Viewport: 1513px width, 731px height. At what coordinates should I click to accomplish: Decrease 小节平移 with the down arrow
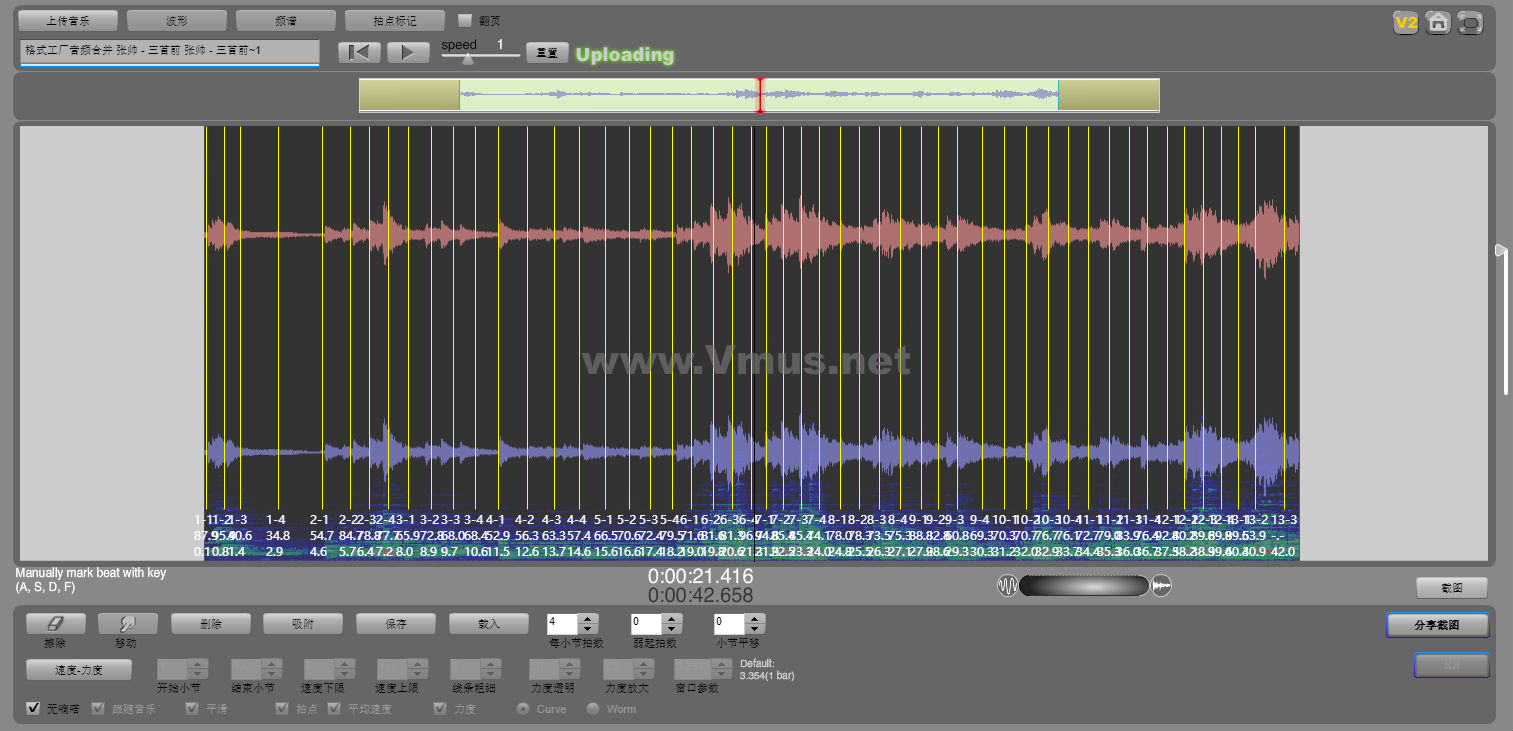click(755, 630)
